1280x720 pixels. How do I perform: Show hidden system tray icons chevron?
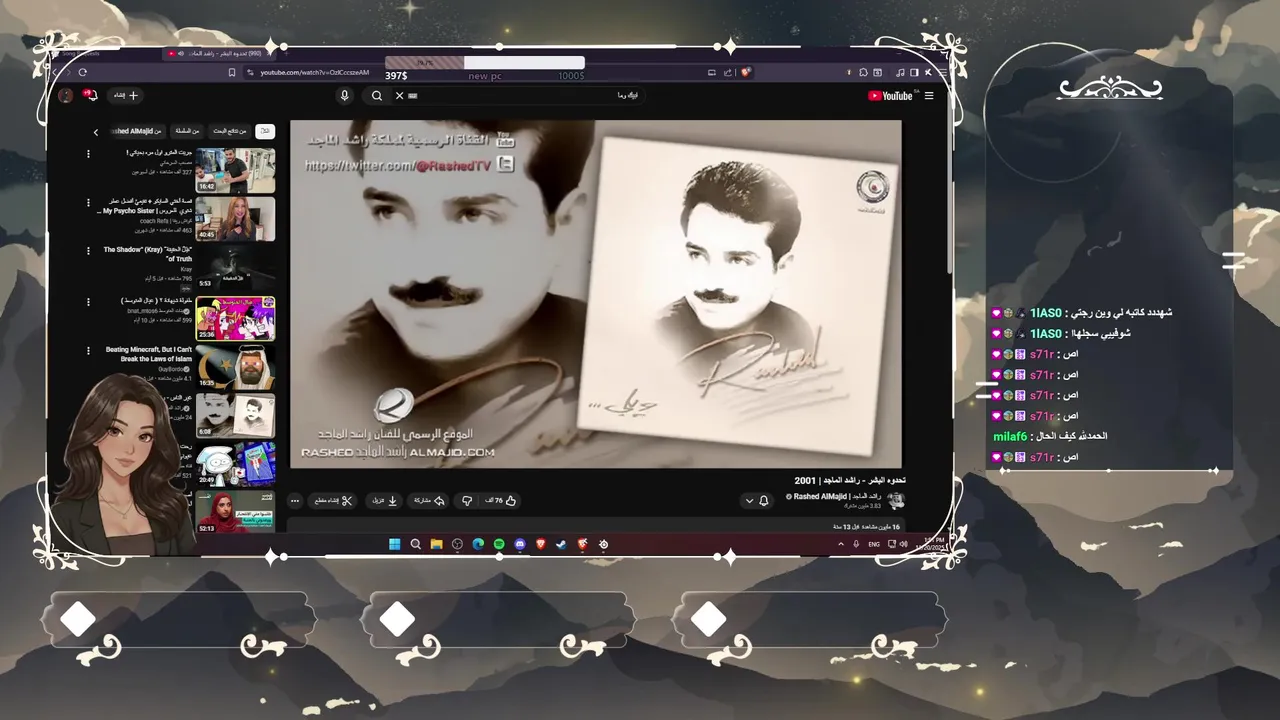(841, 544)
